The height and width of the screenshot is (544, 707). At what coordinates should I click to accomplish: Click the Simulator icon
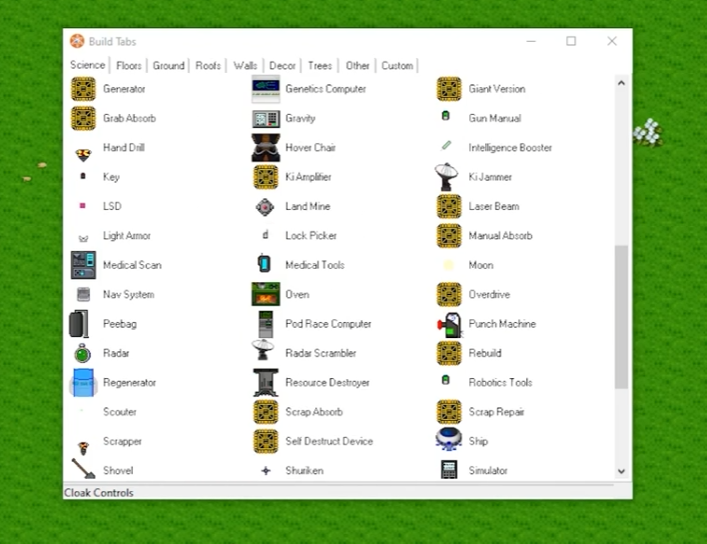click(x=449, y=470)
